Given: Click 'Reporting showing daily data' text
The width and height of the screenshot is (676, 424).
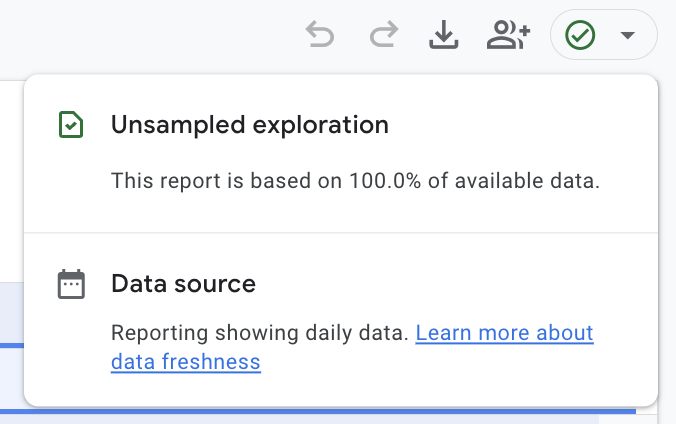Looking at the screenshot, I should (260, 333).
